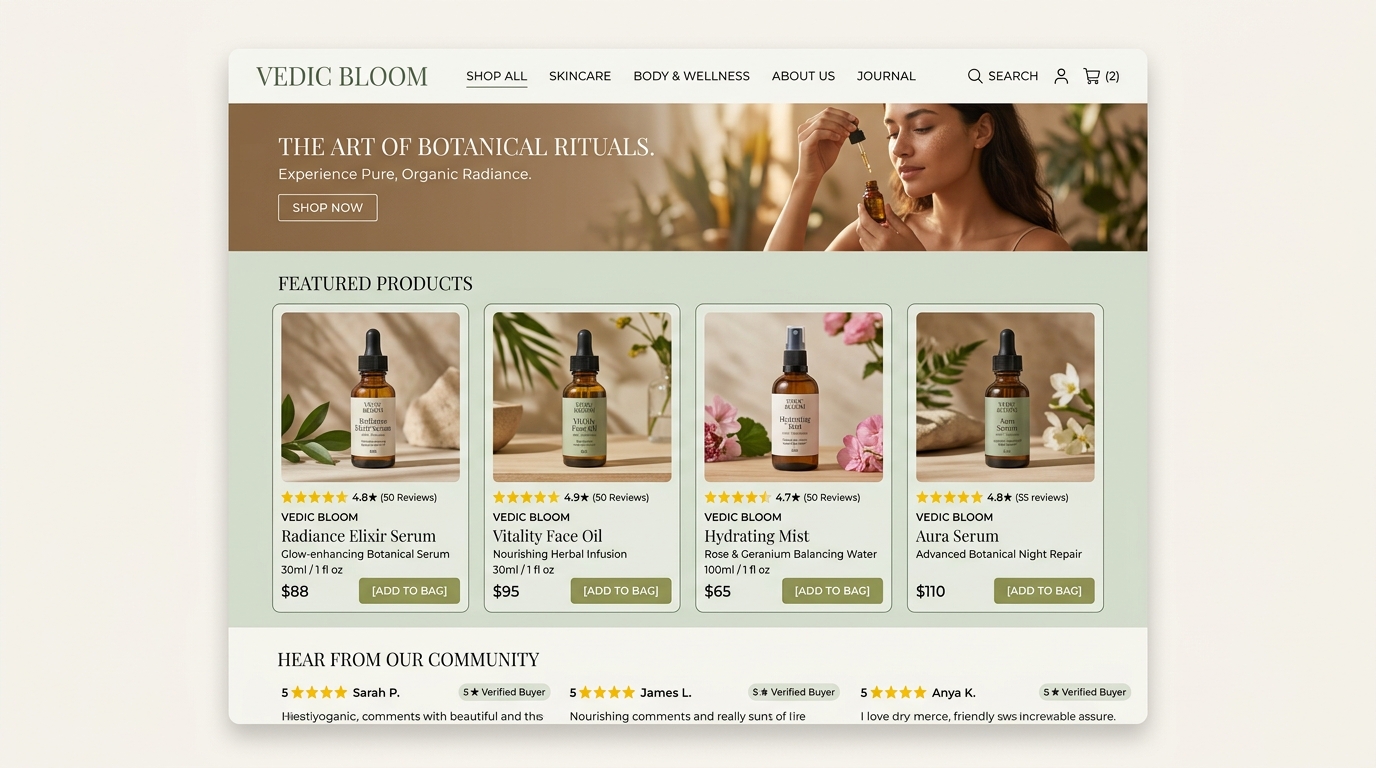Click the Radiance Elixir Serum title
This screenshot has height=768, width=1376.
tap(358, 536)
